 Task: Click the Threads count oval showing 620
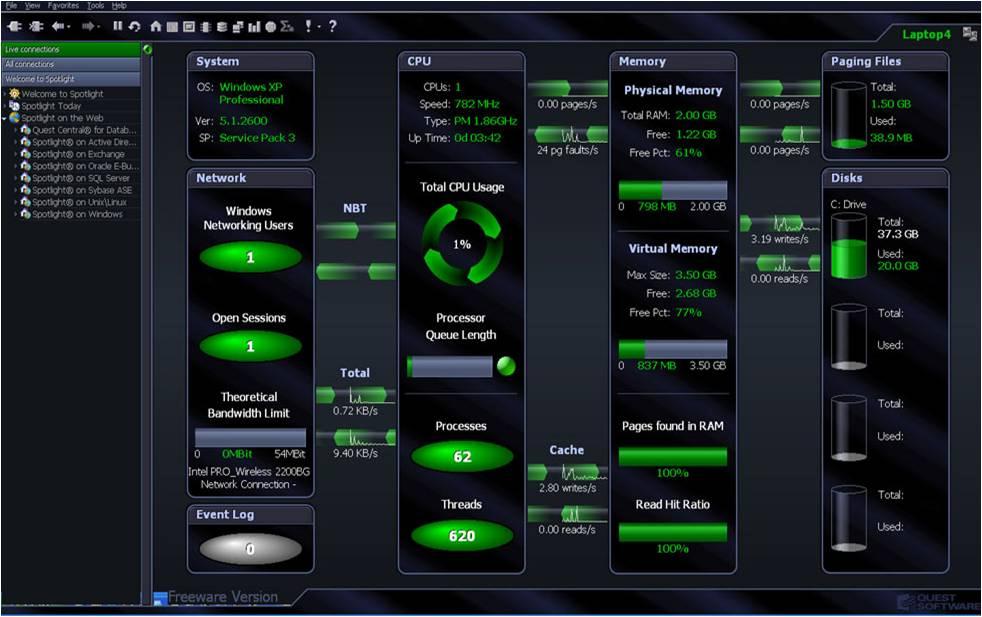pyautogui.click(x=462, y=536)
